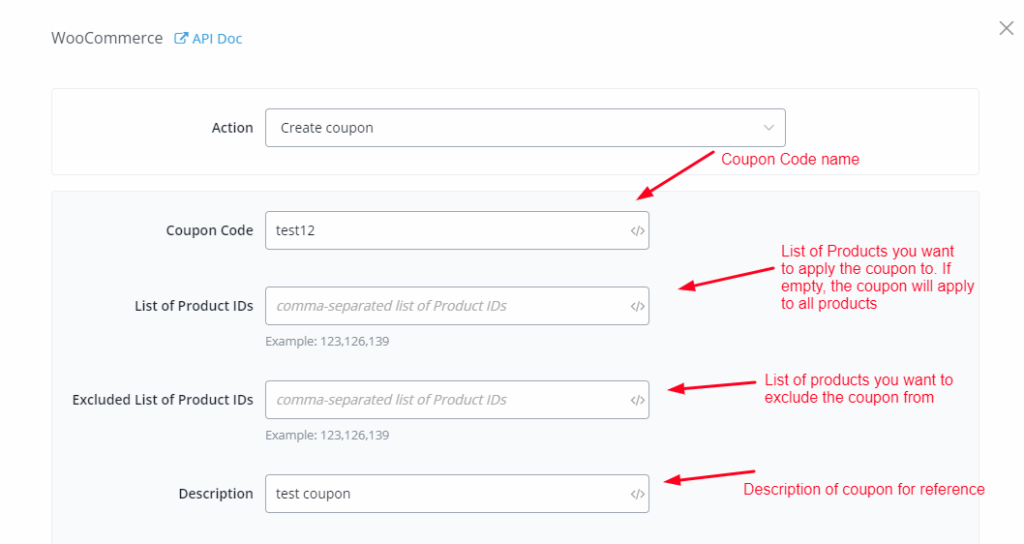Click example hint under List of Product IDs
The width and height of the screenshot is (1024, 544).
click(x=327, y=342)
